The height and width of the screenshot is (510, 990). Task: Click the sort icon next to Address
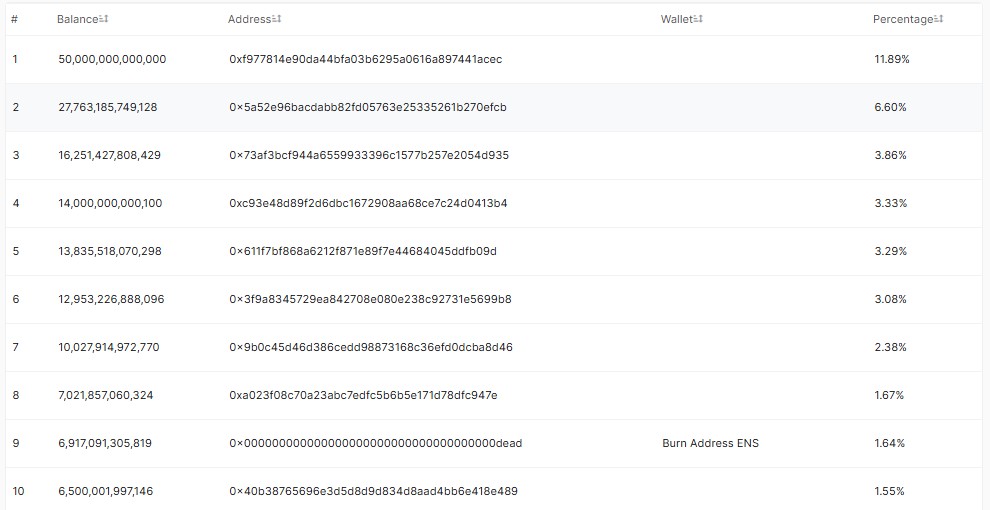277,20
